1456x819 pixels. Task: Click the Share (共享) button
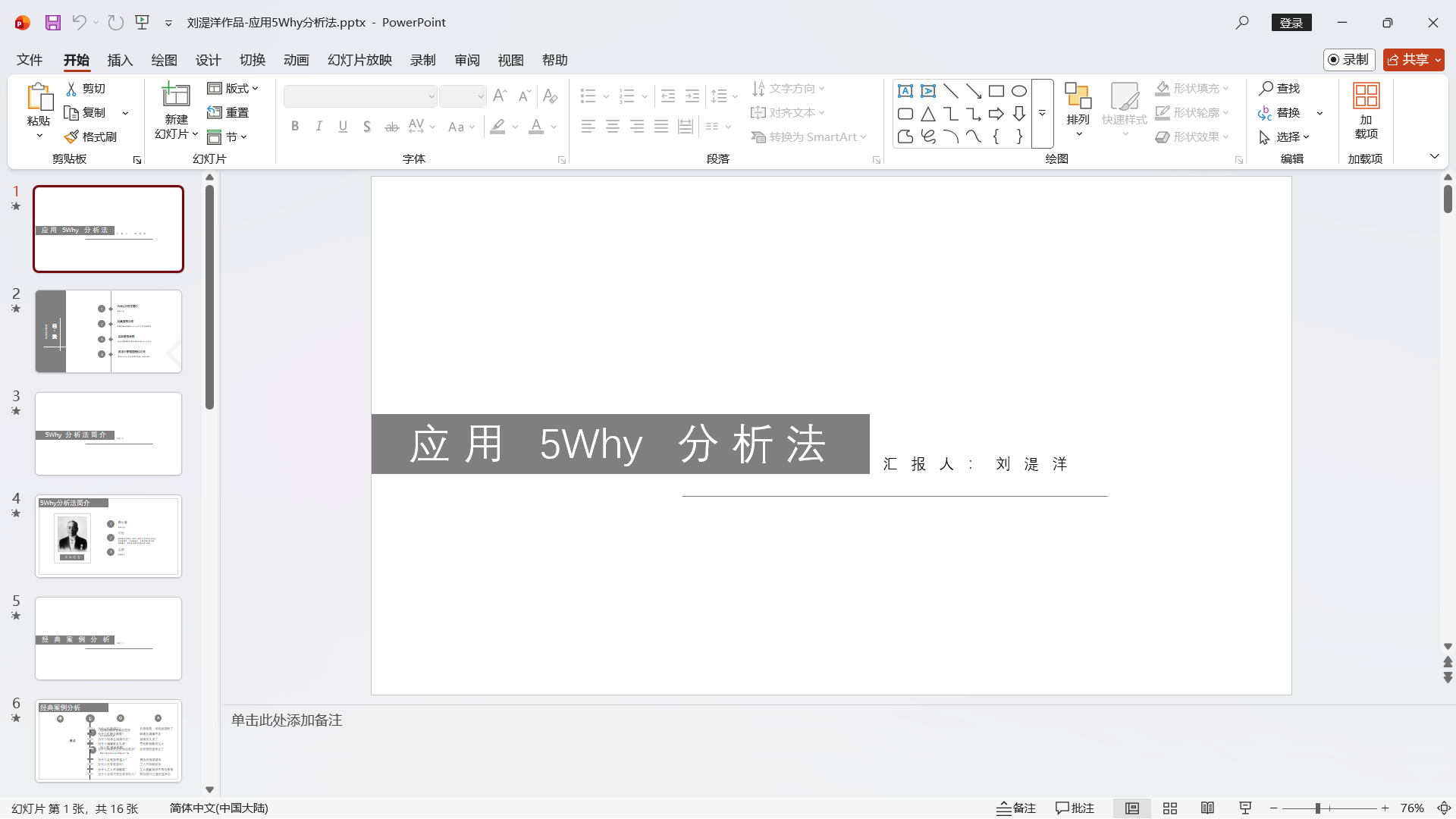click(1409, 60)
